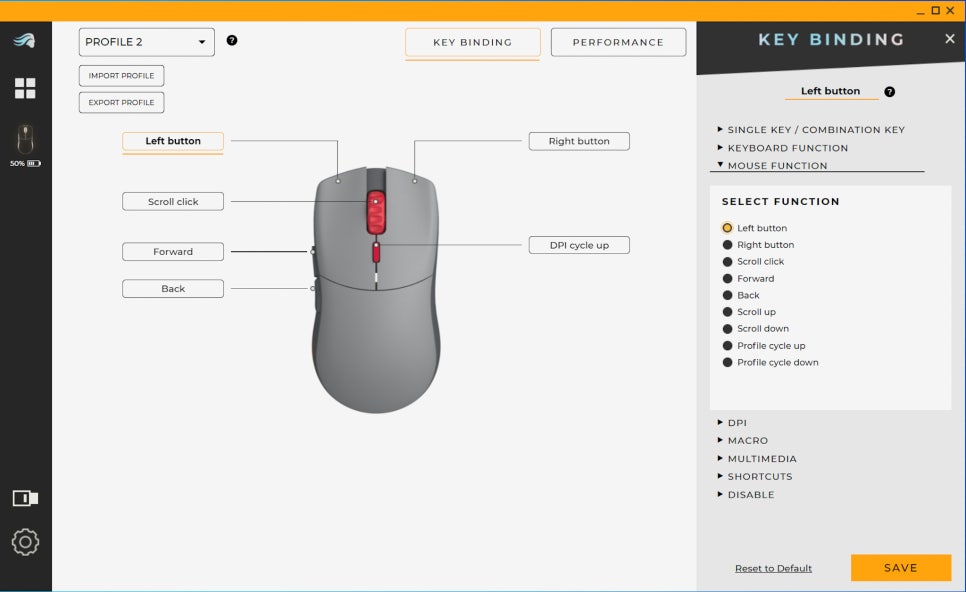Click the red scroll wheel on mouse image
Screen dimensions: 966x592
(376, 212)
